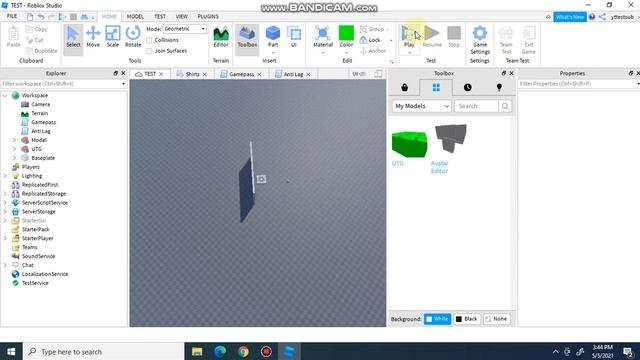Choose the Rotate tool
The height and width of the screenshot is (360, 640).
[133, 37]
